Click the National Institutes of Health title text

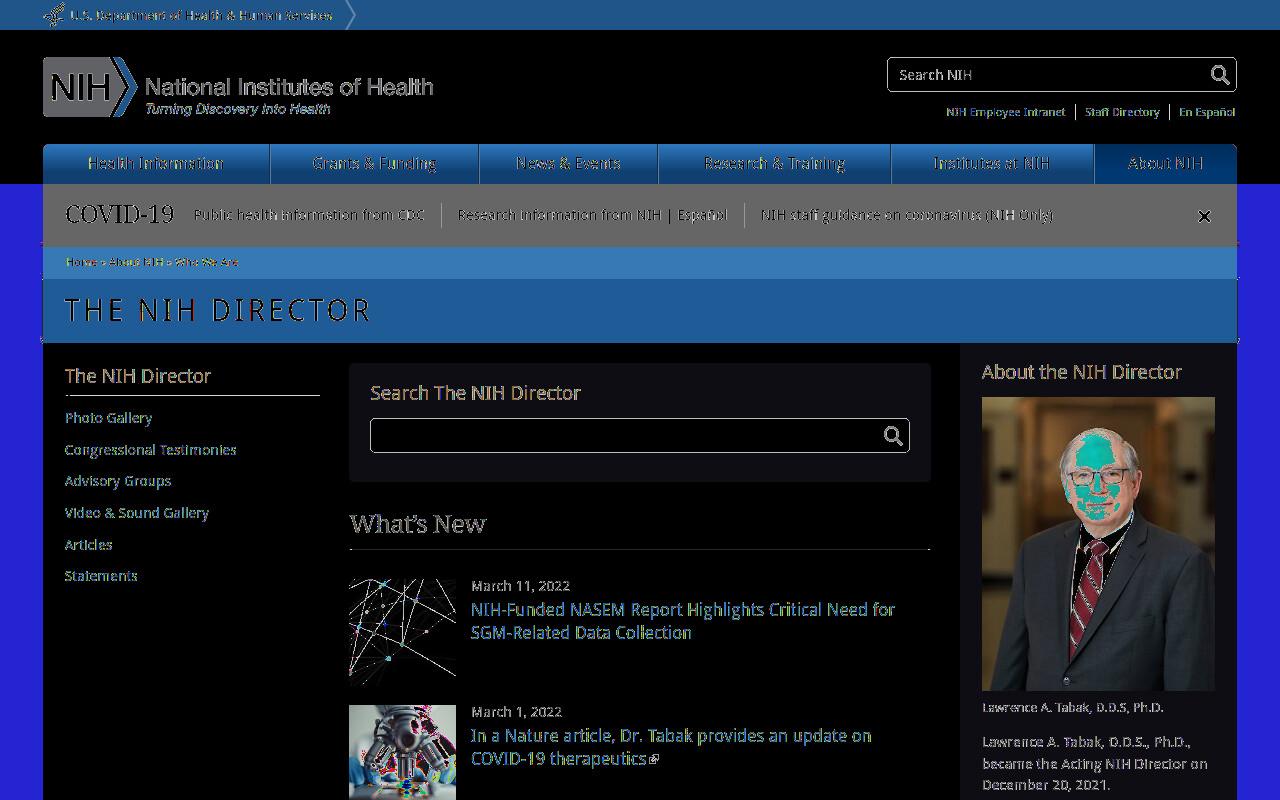pyautogui.click(x=289, y=87)
